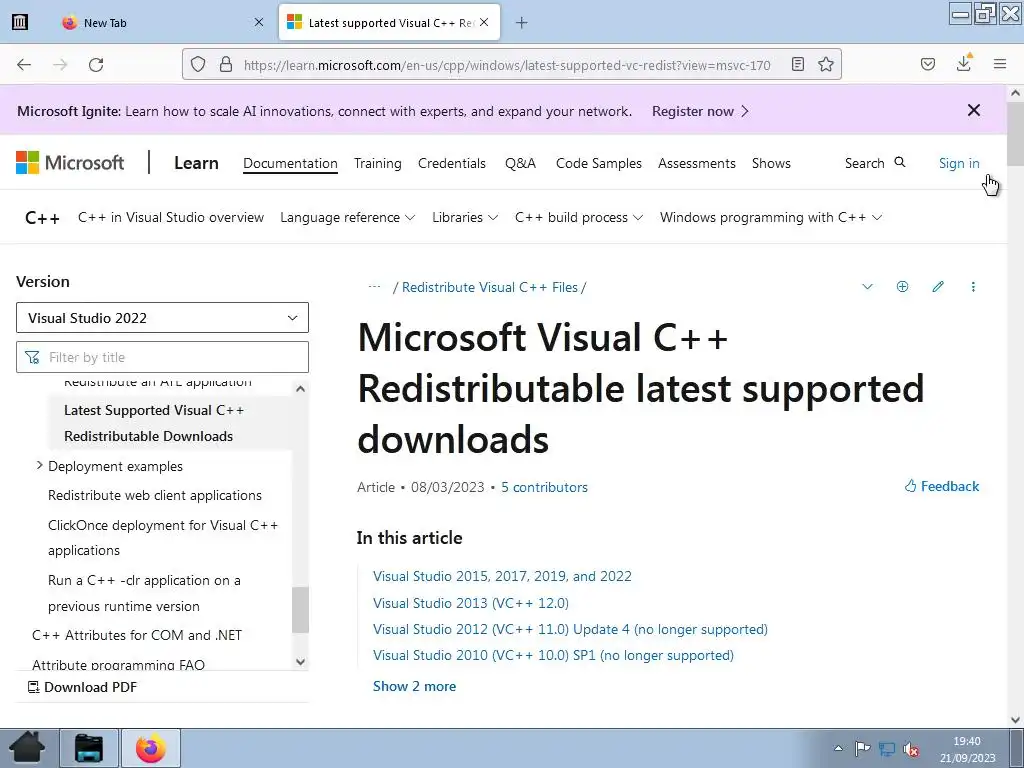The width and height of the screenshot is (1024, 768).
Task: Open the search magnifier in the header
Action: [x=900, y=163]
